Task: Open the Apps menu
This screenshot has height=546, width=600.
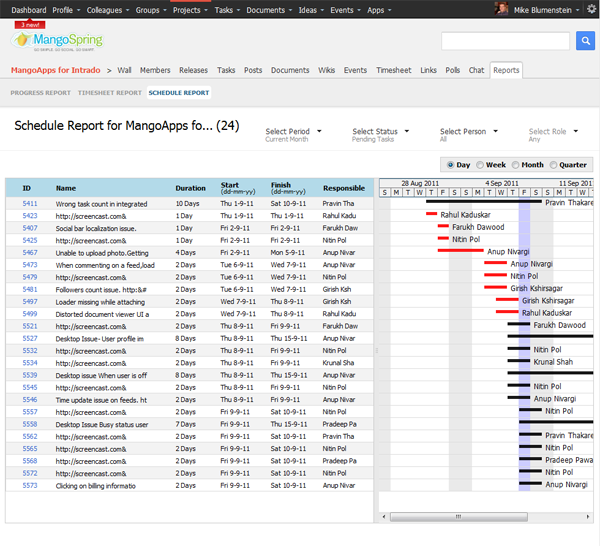Action: (x=379, y=10)
